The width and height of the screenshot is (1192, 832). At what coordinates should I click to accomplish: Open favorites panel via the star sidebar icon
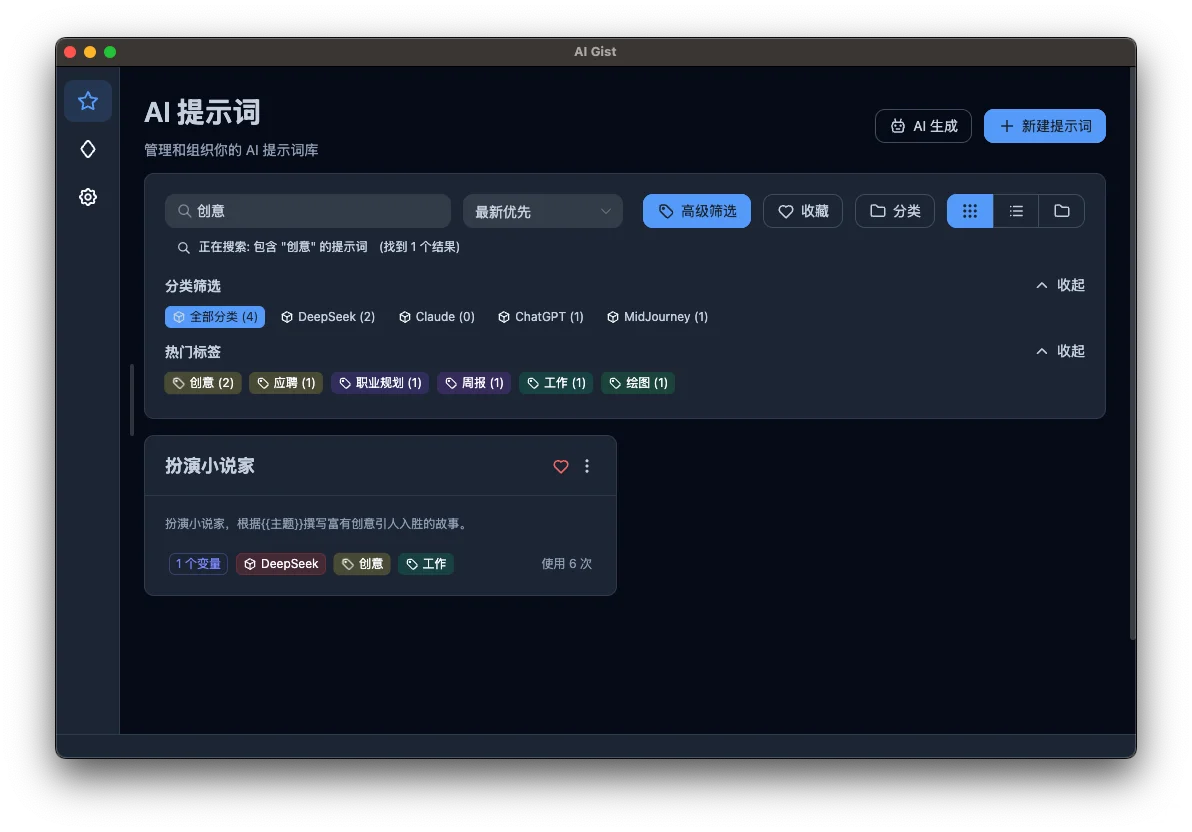point(88,101)
